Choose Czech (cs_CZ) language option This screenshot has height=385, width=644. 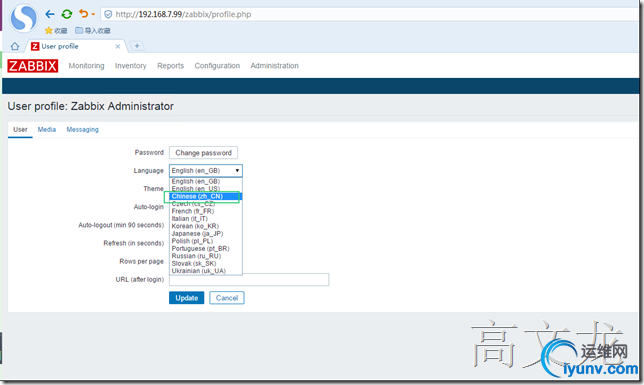point(205,204)
